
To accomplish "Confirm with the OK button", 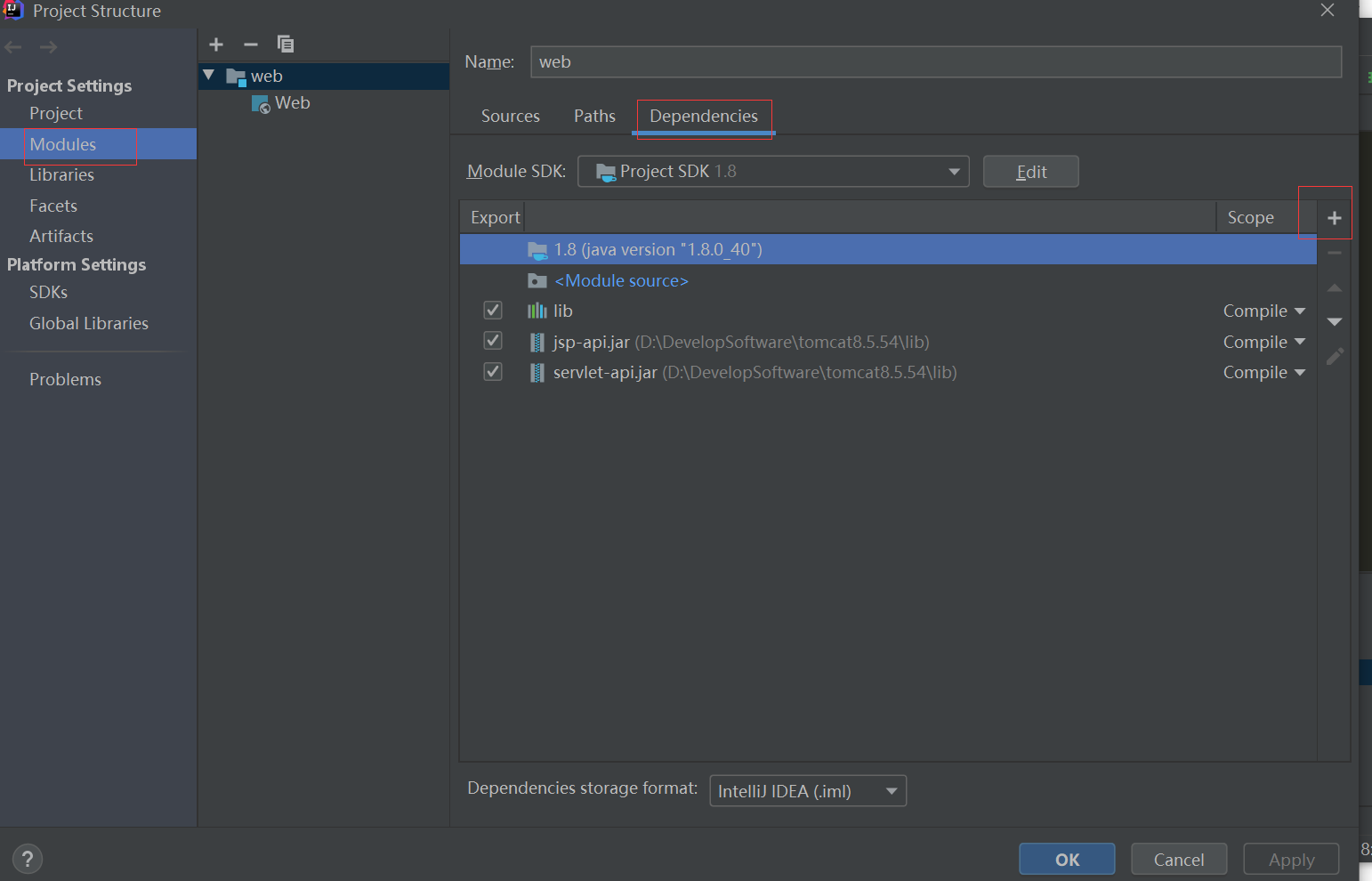I will [1067, 859].
